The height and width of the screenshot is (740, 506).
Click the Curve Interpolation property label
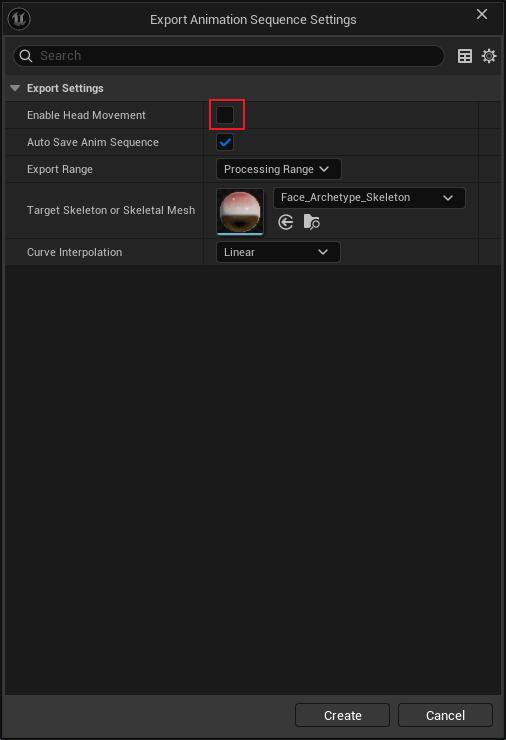coord(75,252)
